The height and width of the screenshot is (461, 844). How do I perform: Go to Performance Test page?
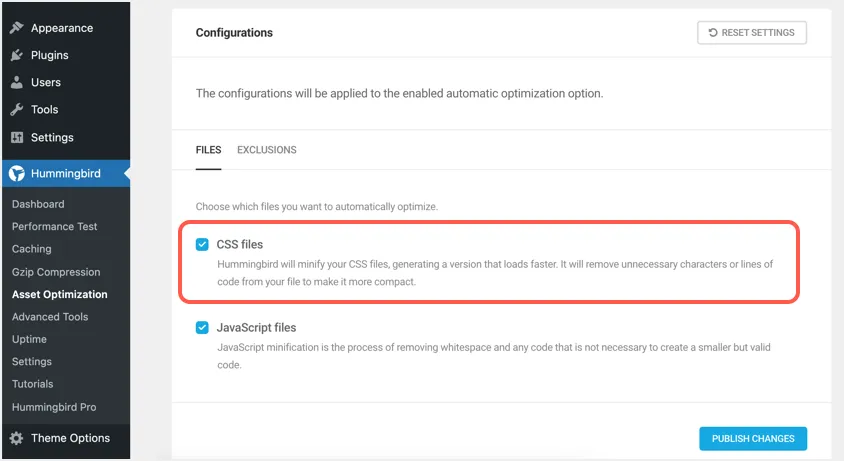[x=55, y=227]
